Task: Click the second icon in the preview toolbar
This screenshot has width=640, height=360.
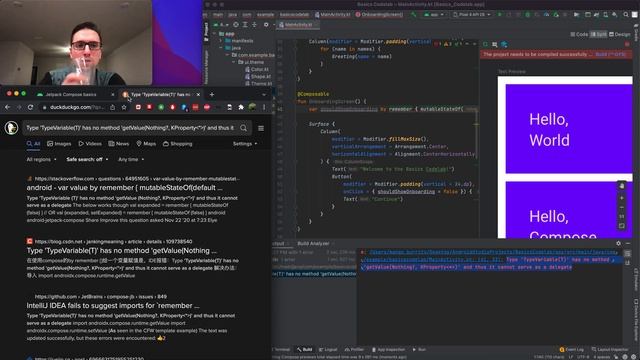Action: click(x=495, y=44)
